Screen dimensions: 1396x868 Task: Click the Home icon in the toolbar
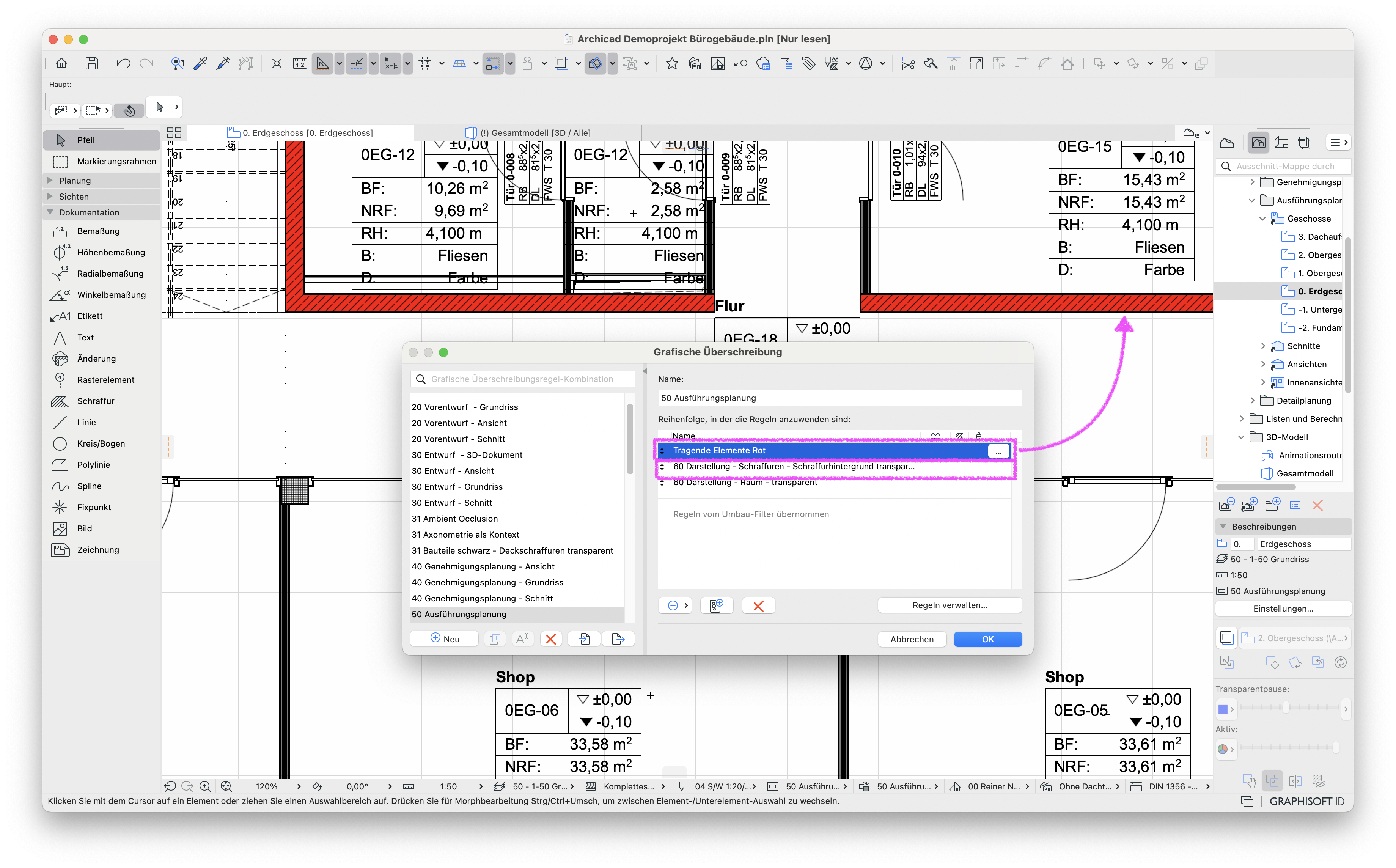tap(61, 63)
